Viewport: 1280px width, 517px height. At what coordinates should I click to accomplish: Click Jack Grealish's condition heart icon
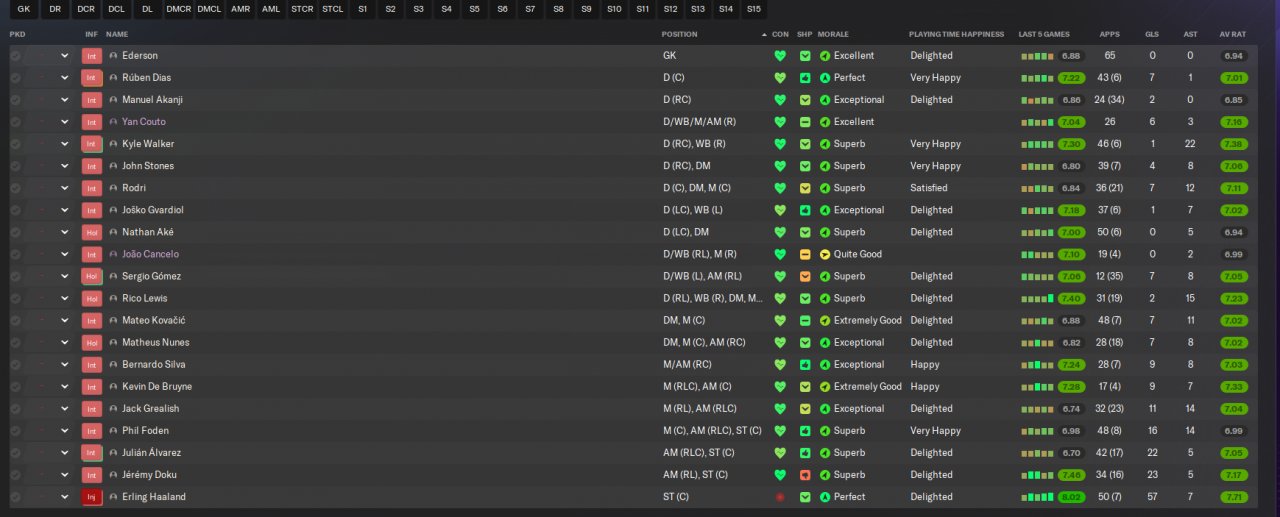tap(780, 409)
